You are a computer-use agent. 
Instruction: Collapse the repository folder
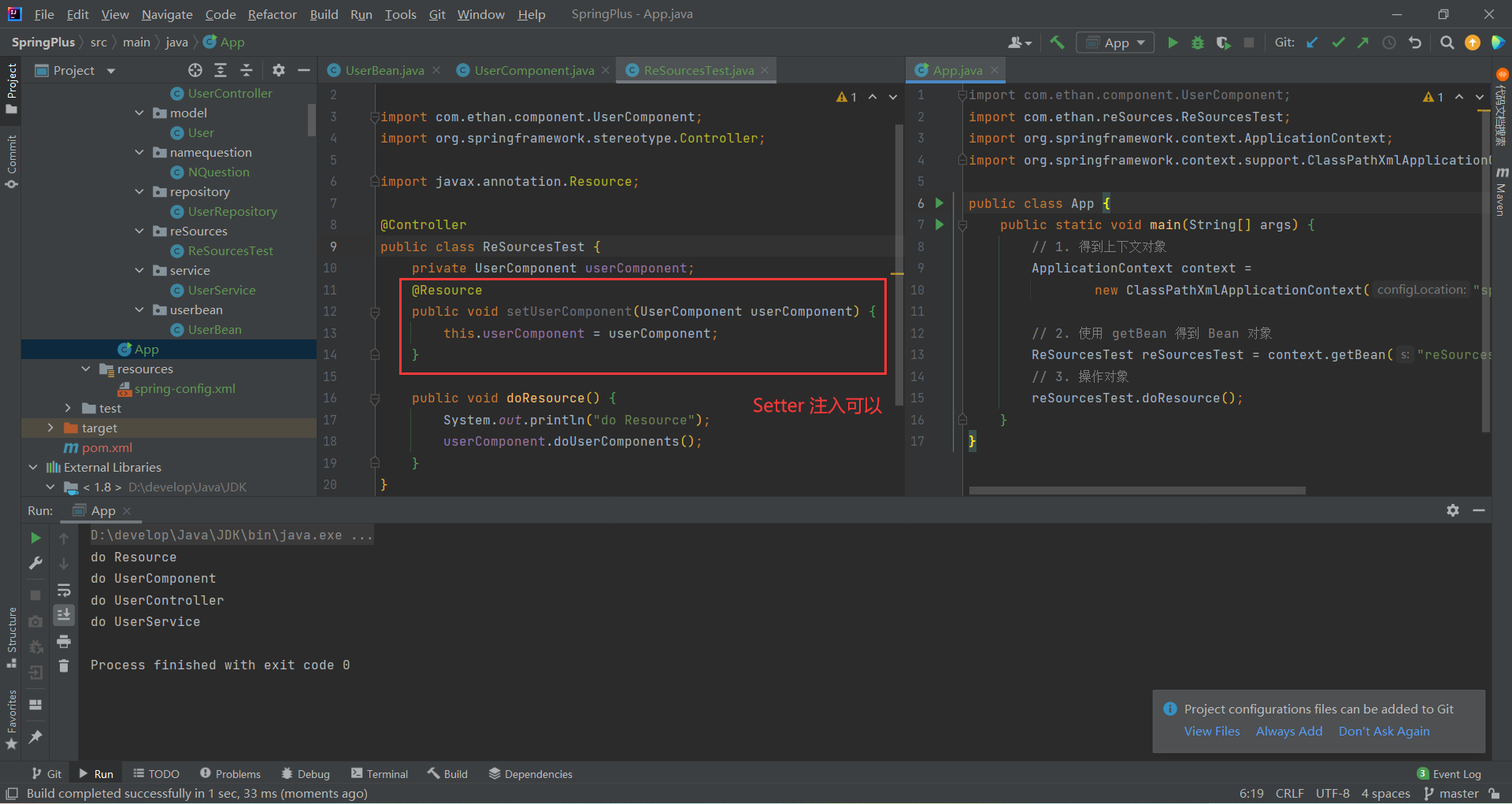point(139,191)
